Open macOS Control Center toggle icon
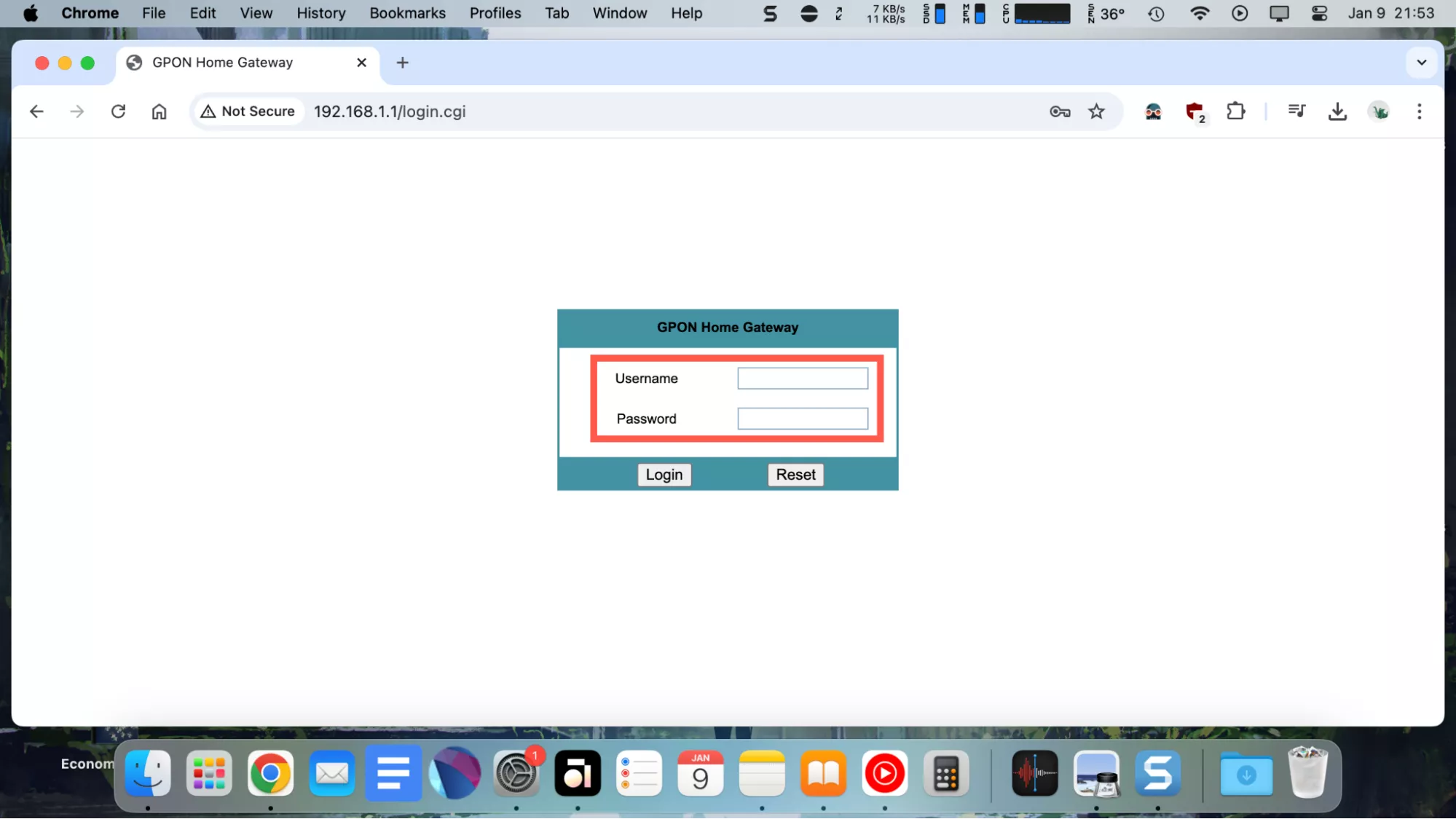 [x=1319, y=13]
